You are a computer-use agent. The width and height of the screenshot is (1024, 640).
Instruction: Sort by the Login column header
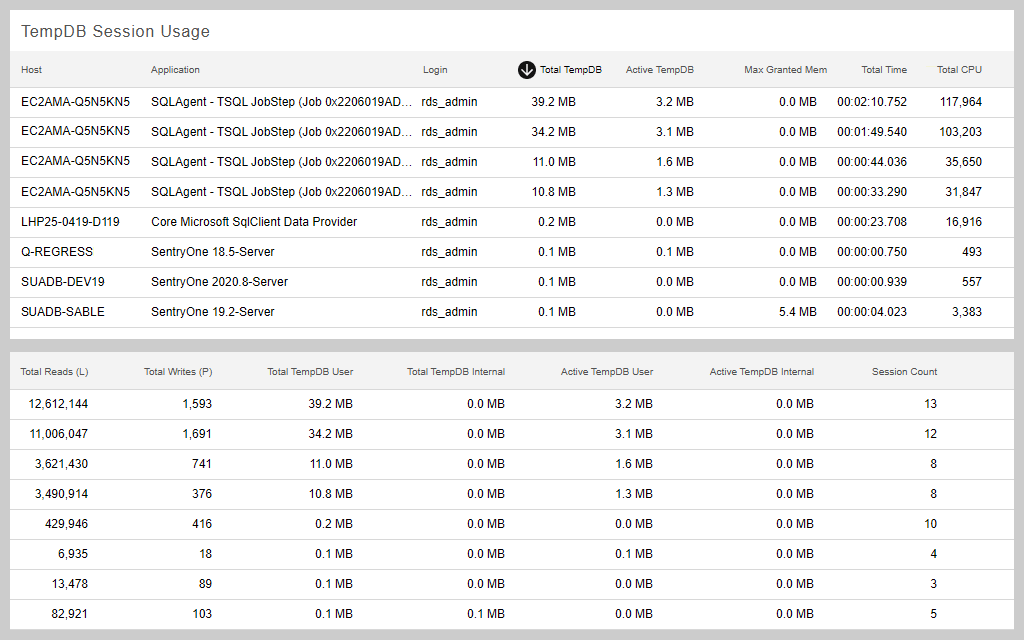click(435, 70)
